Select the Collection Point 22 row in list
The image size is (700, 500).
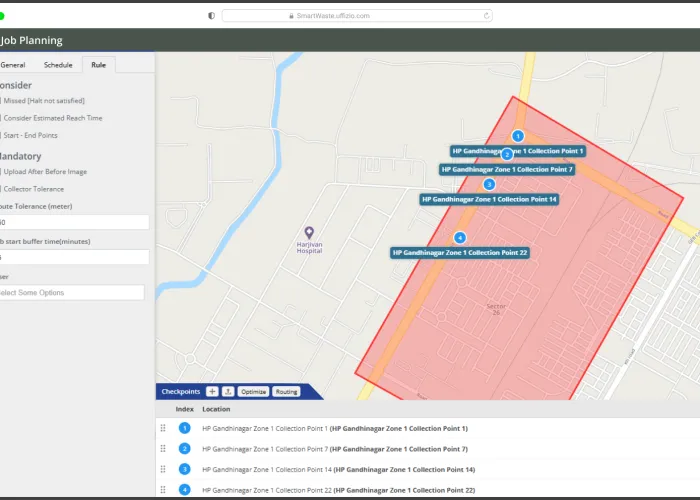[338, 490]
